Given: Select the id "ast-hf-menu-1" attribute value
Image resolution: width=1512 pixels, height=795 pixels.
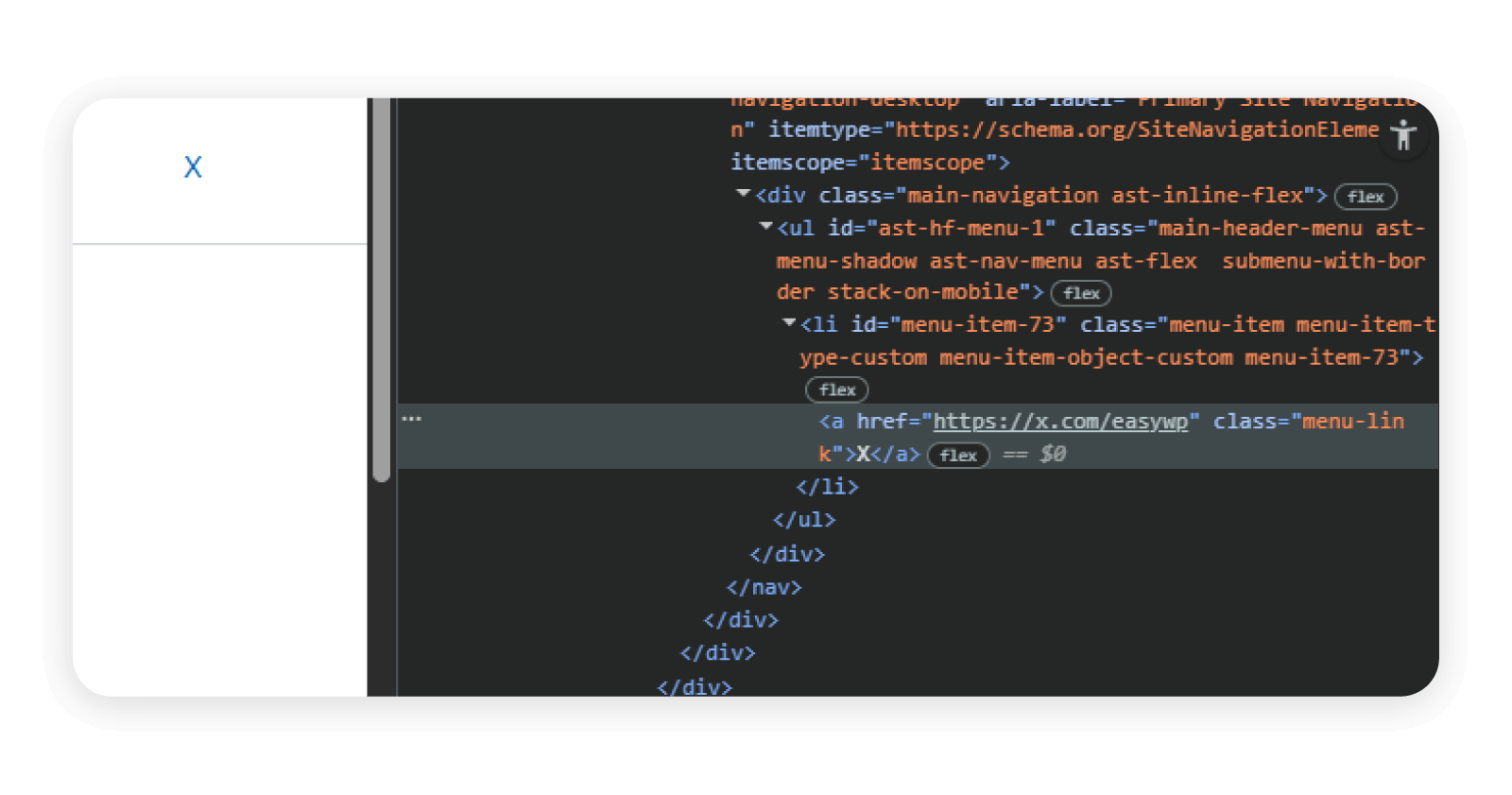Looking at the screenshot, I should coord(961,229).
